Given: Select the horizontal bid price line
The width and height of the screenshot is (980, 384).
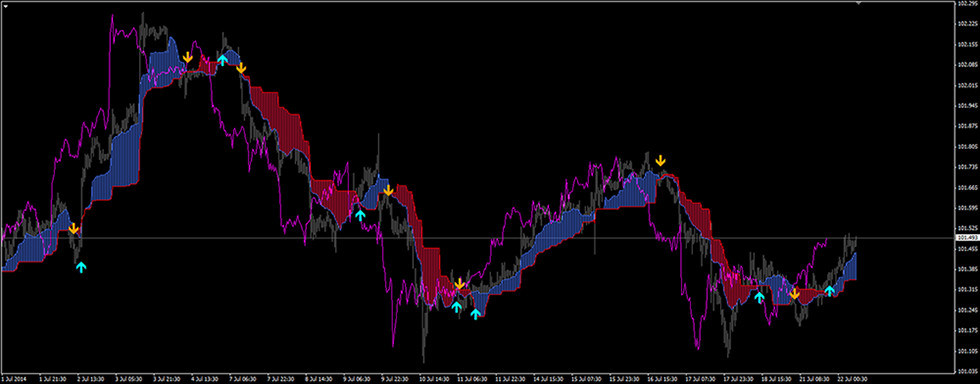Looking at the screenshot, I should click(478, 238).
